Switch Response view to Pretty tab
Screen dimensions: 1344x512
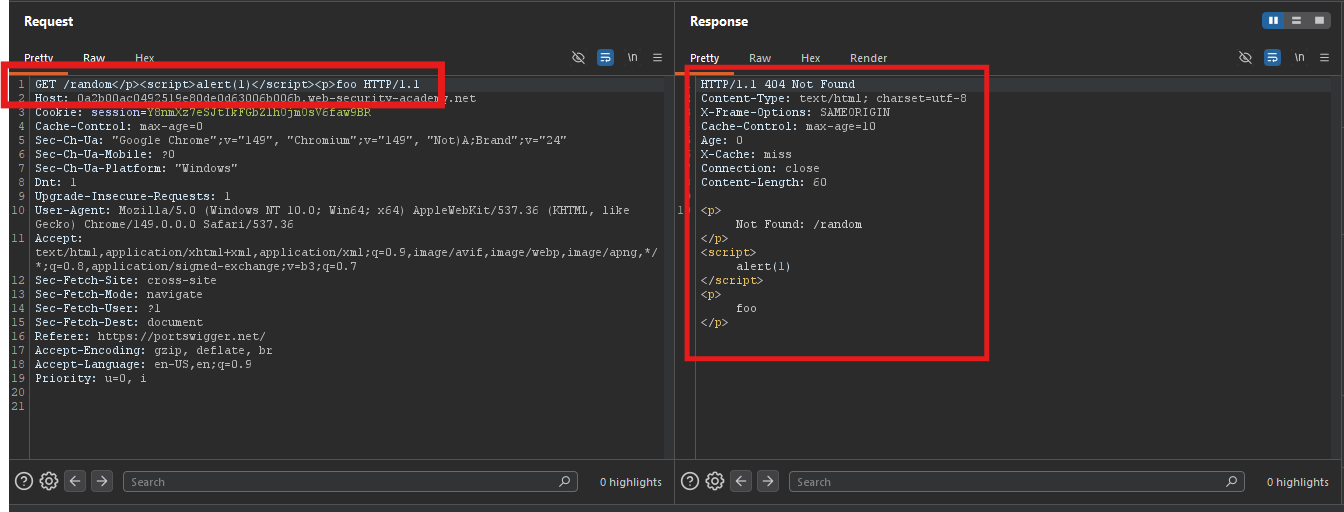coord(704,58)
